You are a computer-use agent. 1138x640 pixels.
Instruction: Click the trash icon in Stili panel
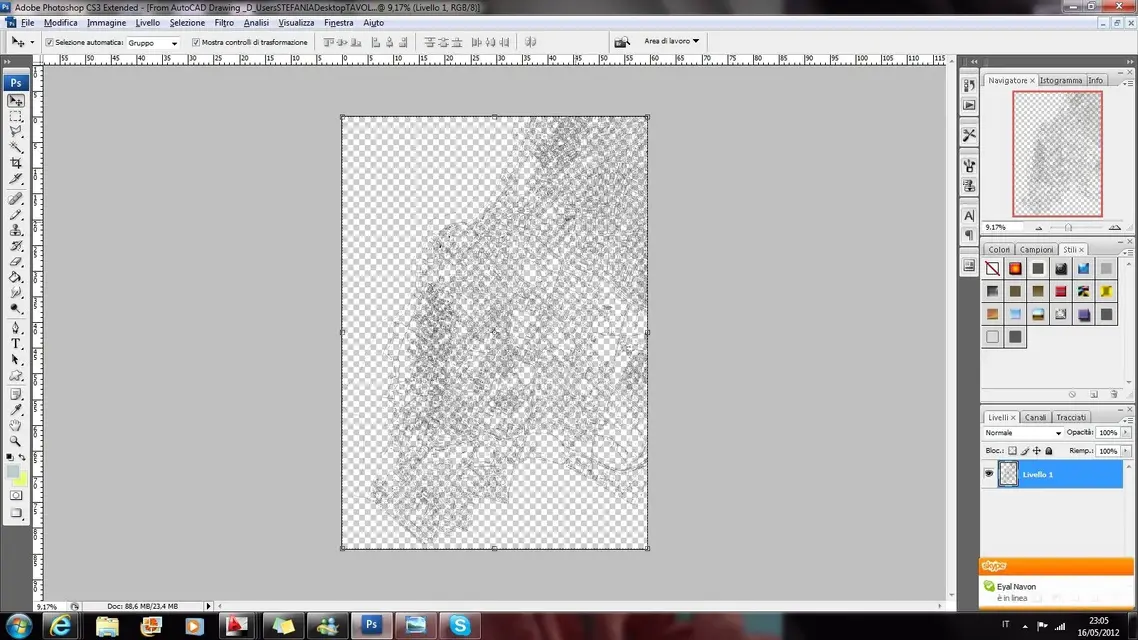(1114, 395)
